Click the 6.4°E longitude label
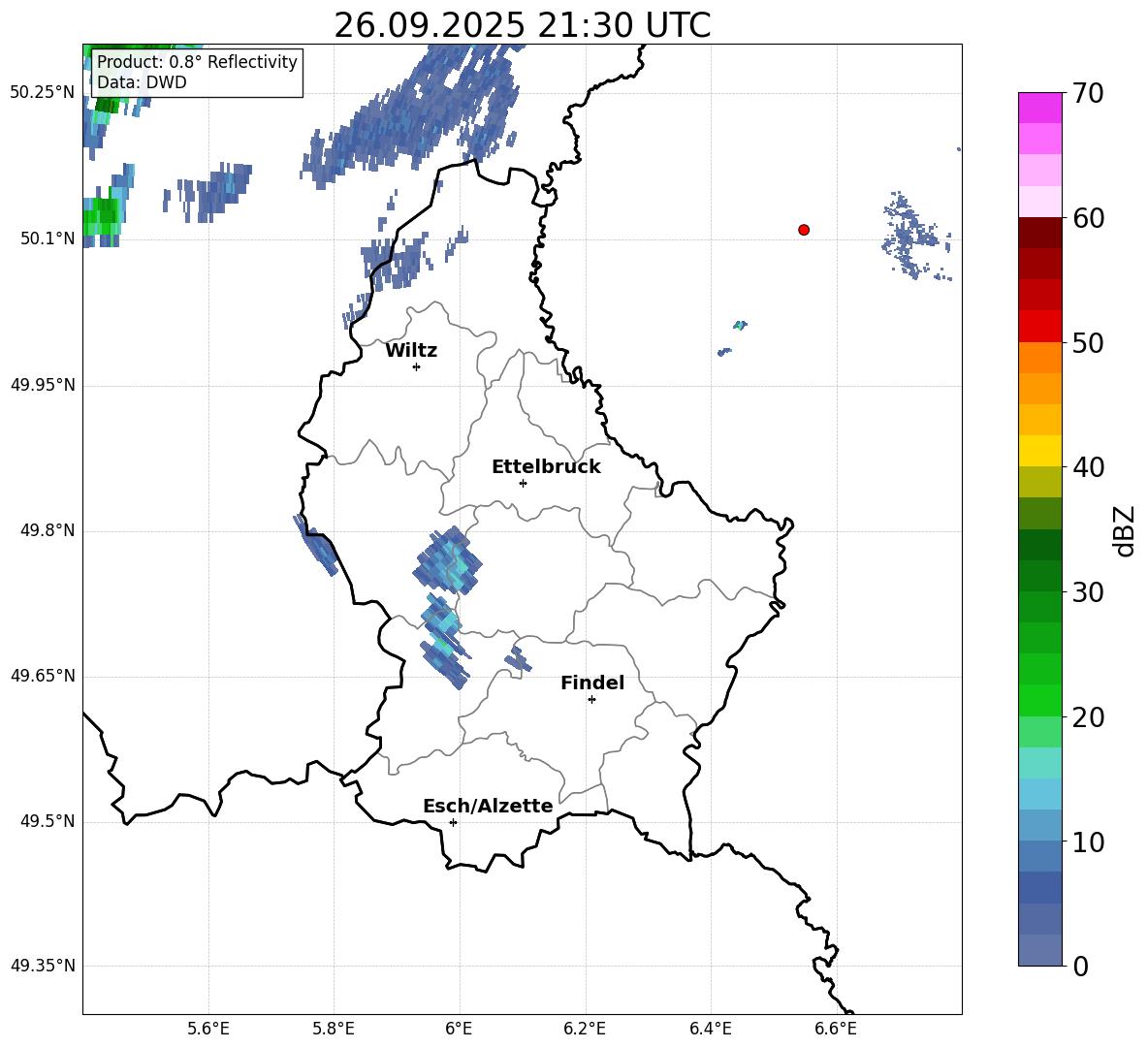The width and height of the screenshot is (1148, 1048). coord(710,1029)
